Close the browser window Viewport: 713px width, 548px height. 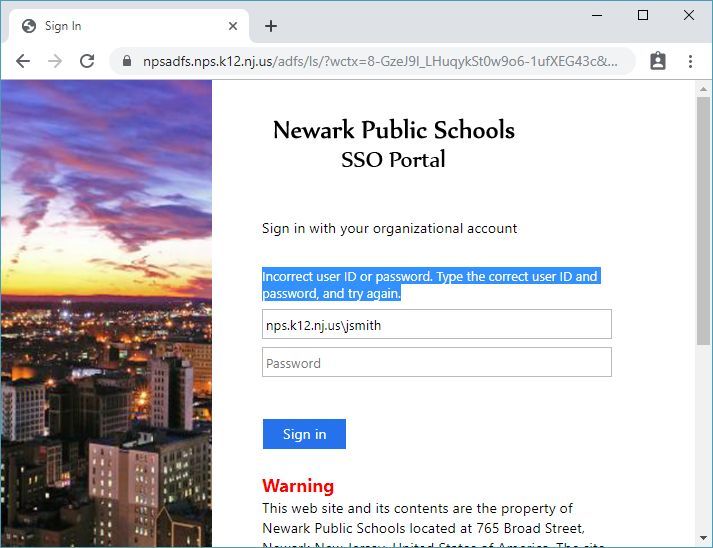coord(689,15)
